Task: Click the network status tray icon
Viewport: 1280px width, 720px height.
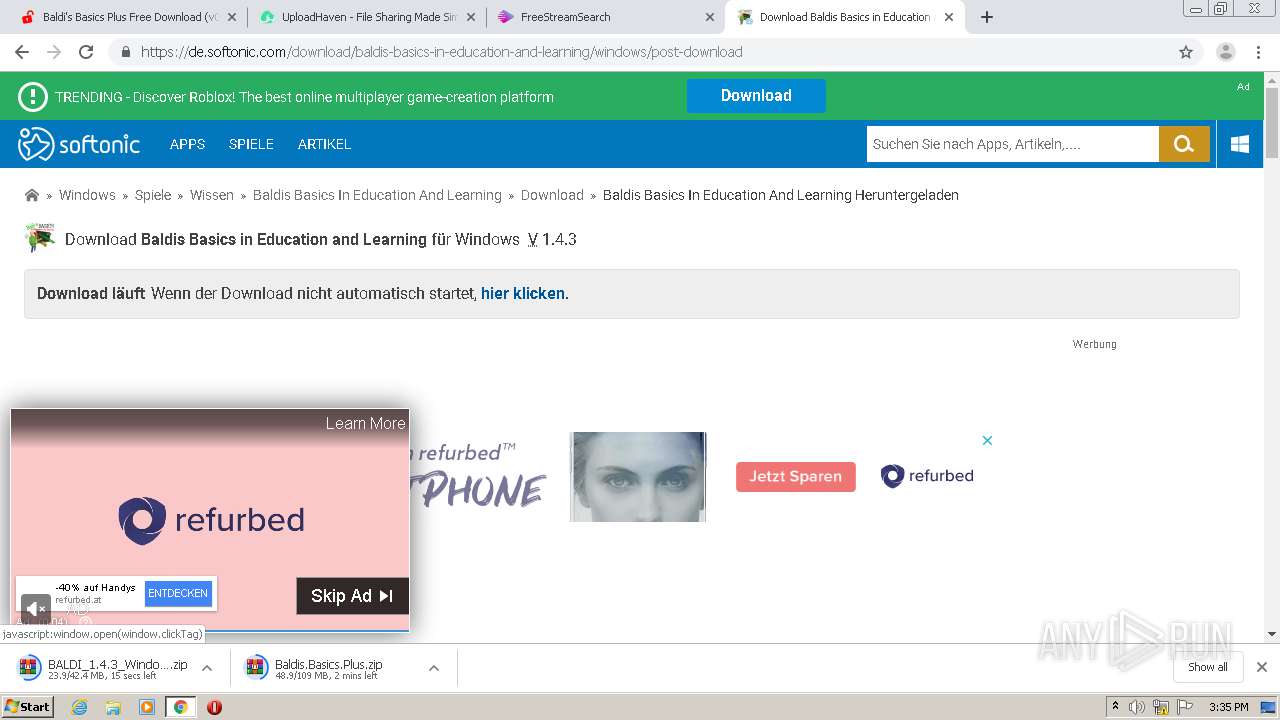Action: point(1161,707)
